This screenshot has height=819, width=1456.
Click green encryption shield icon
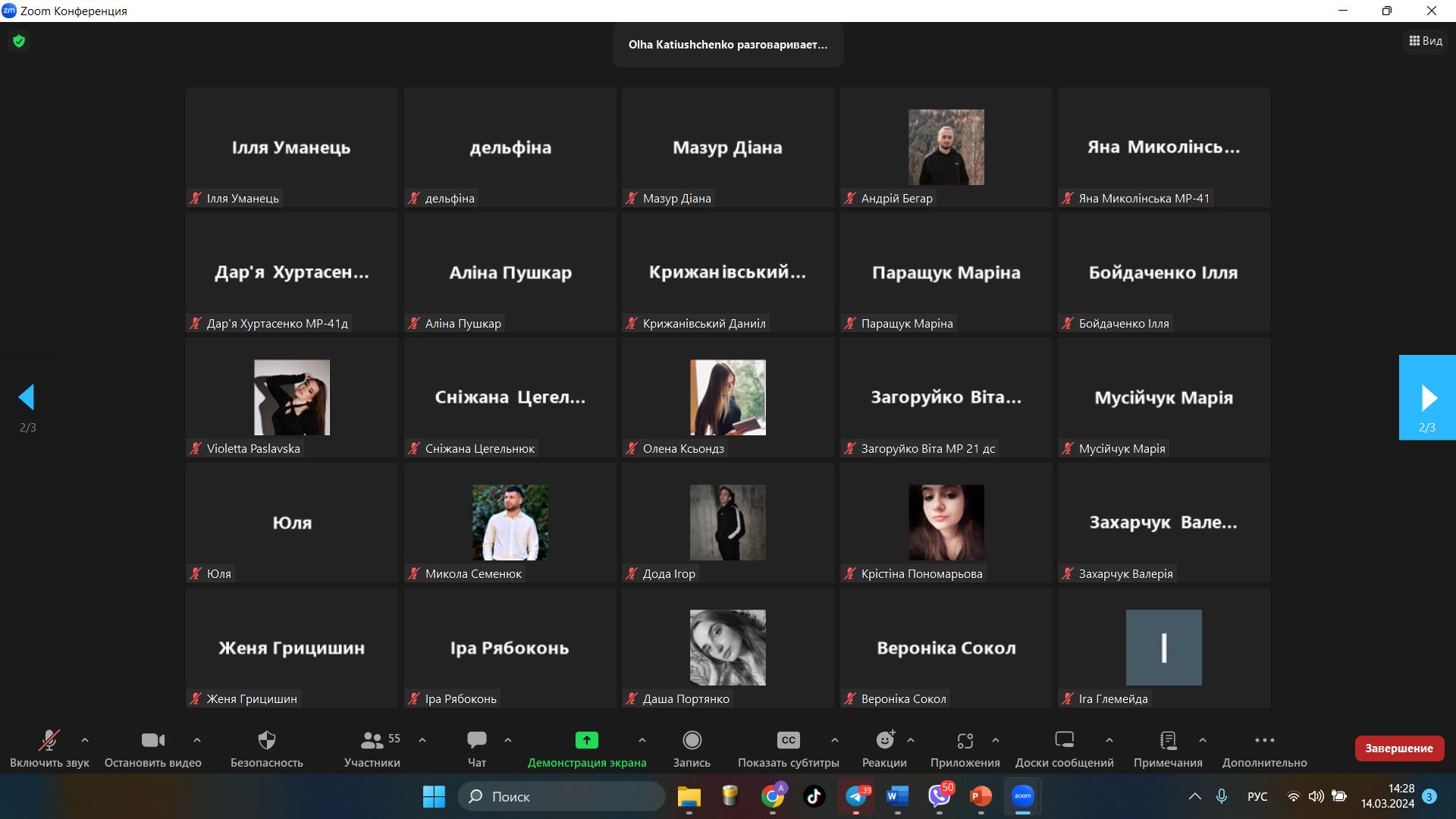[x=19, y=41]
